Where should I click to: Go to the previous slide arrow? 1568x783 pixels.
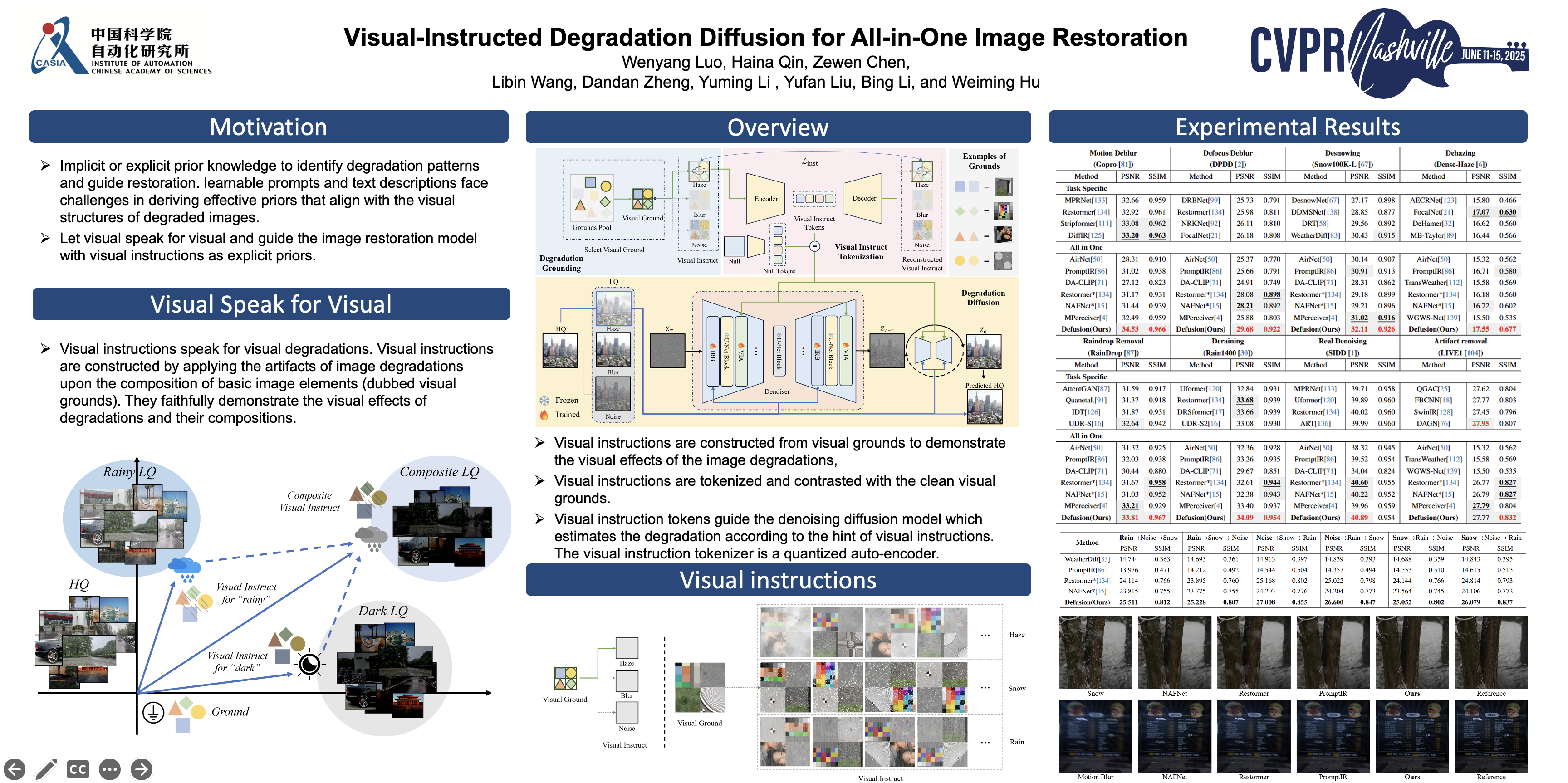(15, 769)
